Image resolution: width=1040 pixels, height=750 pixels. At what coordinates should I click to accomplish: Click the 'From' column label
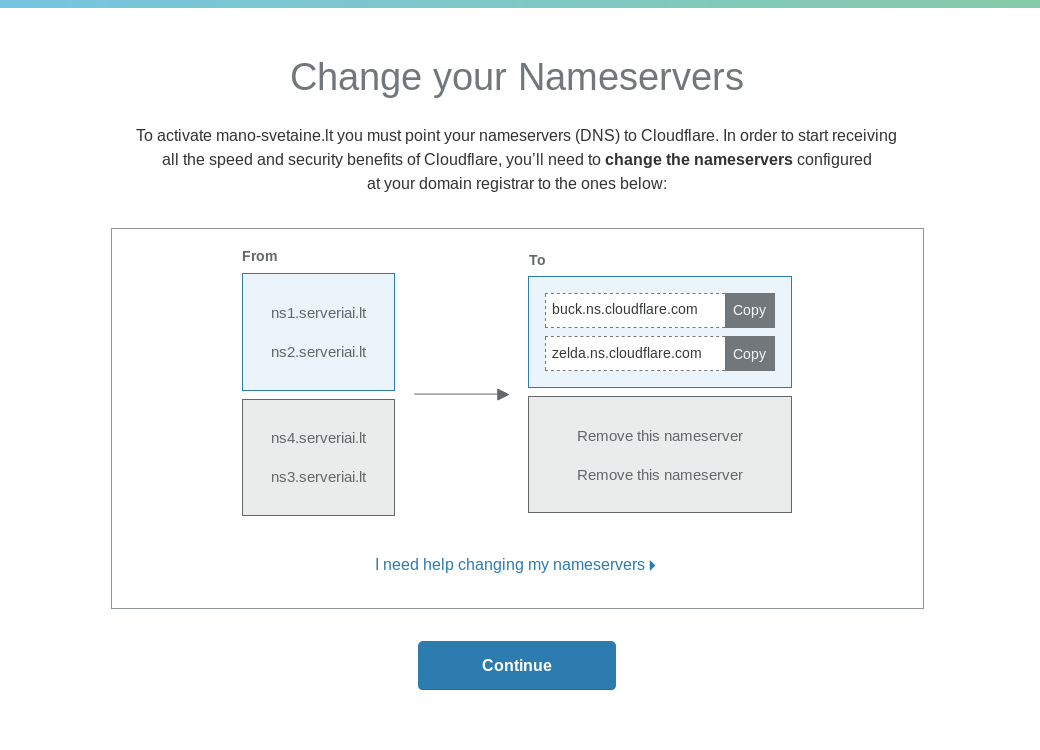259,256
